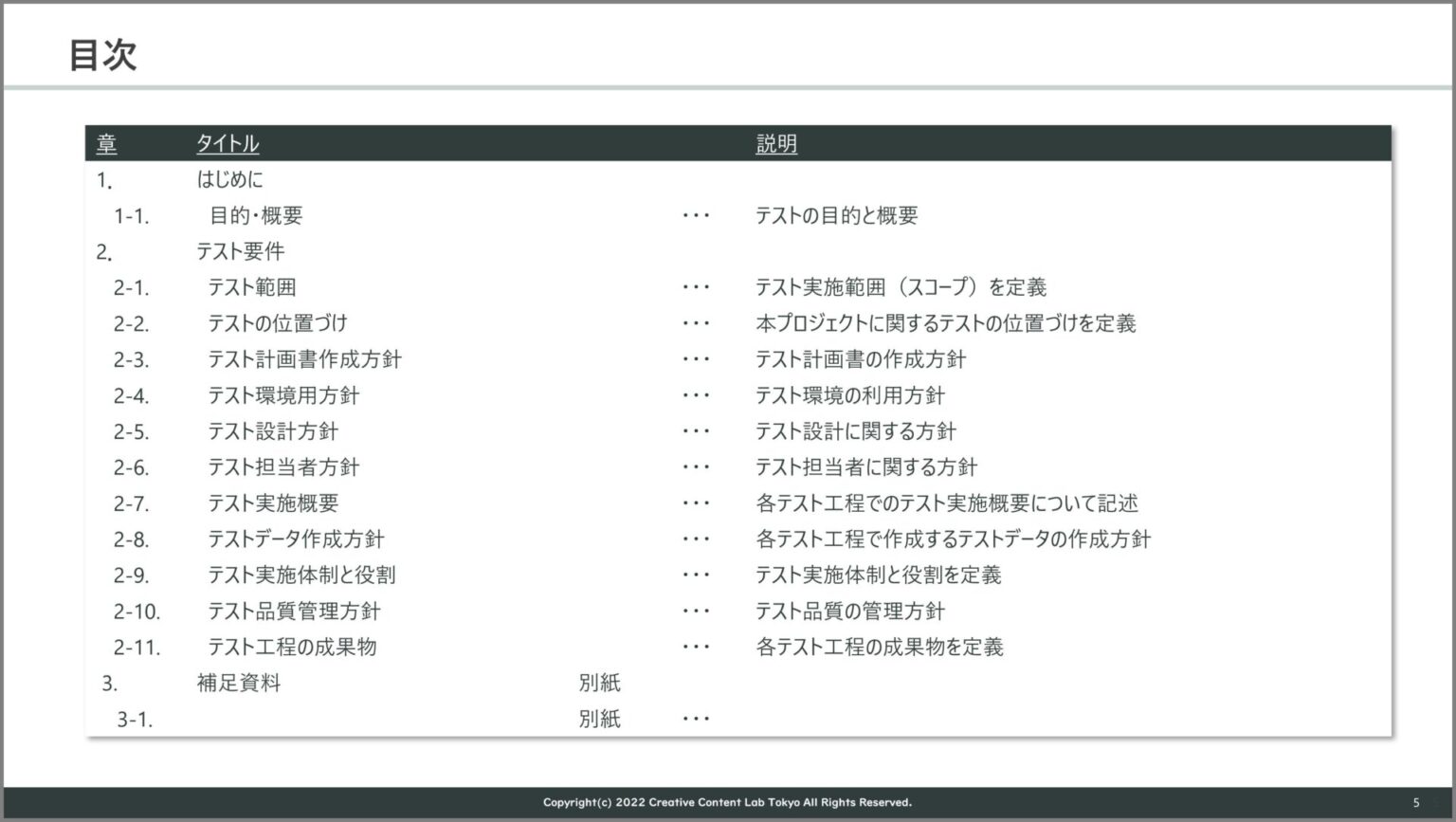Select the テスト環境用方針 title
Viewport: 1456px width, 822px height.
coord(283,395)
